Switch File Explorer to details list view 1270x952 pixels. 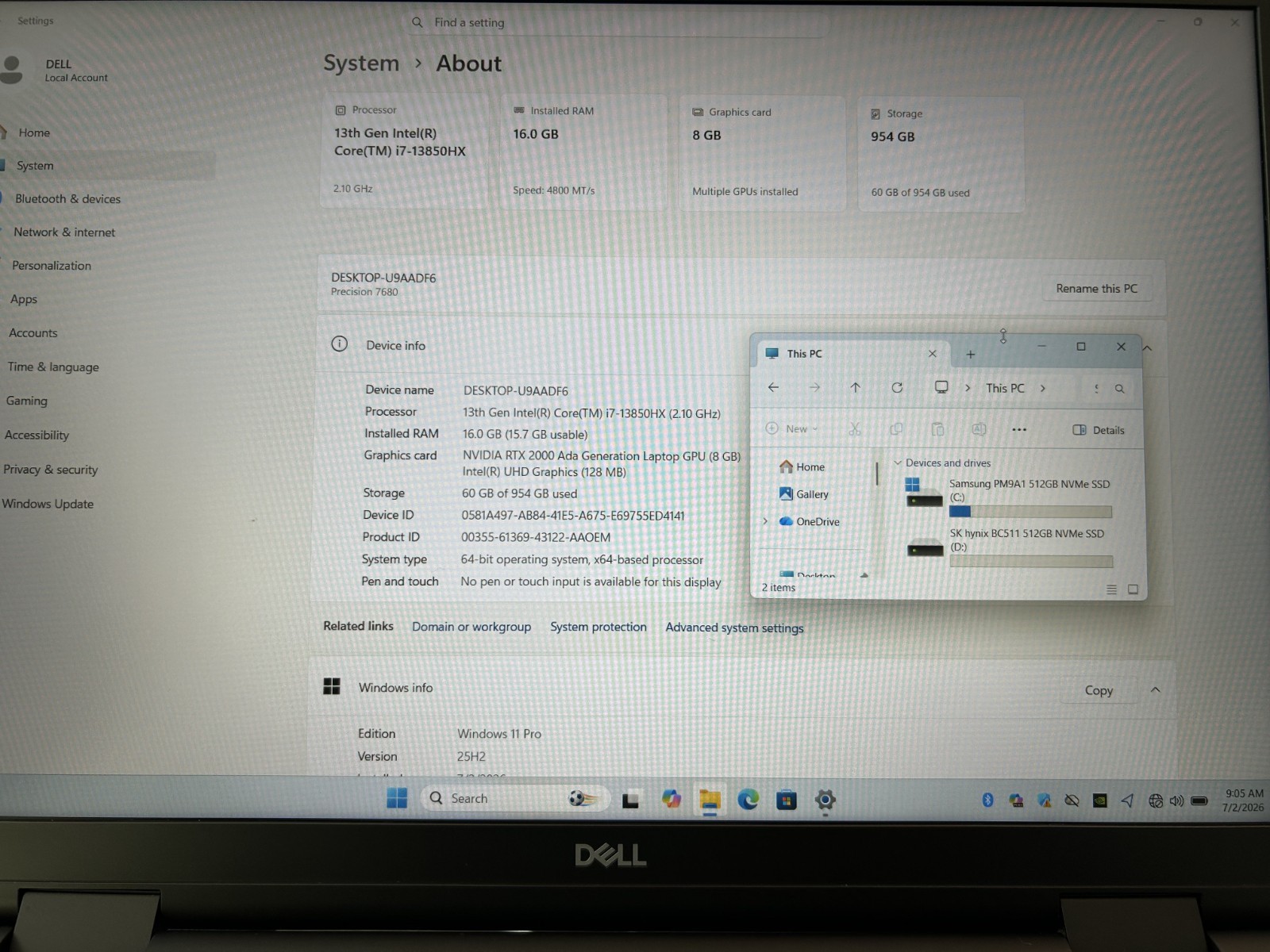(1111, 589)
